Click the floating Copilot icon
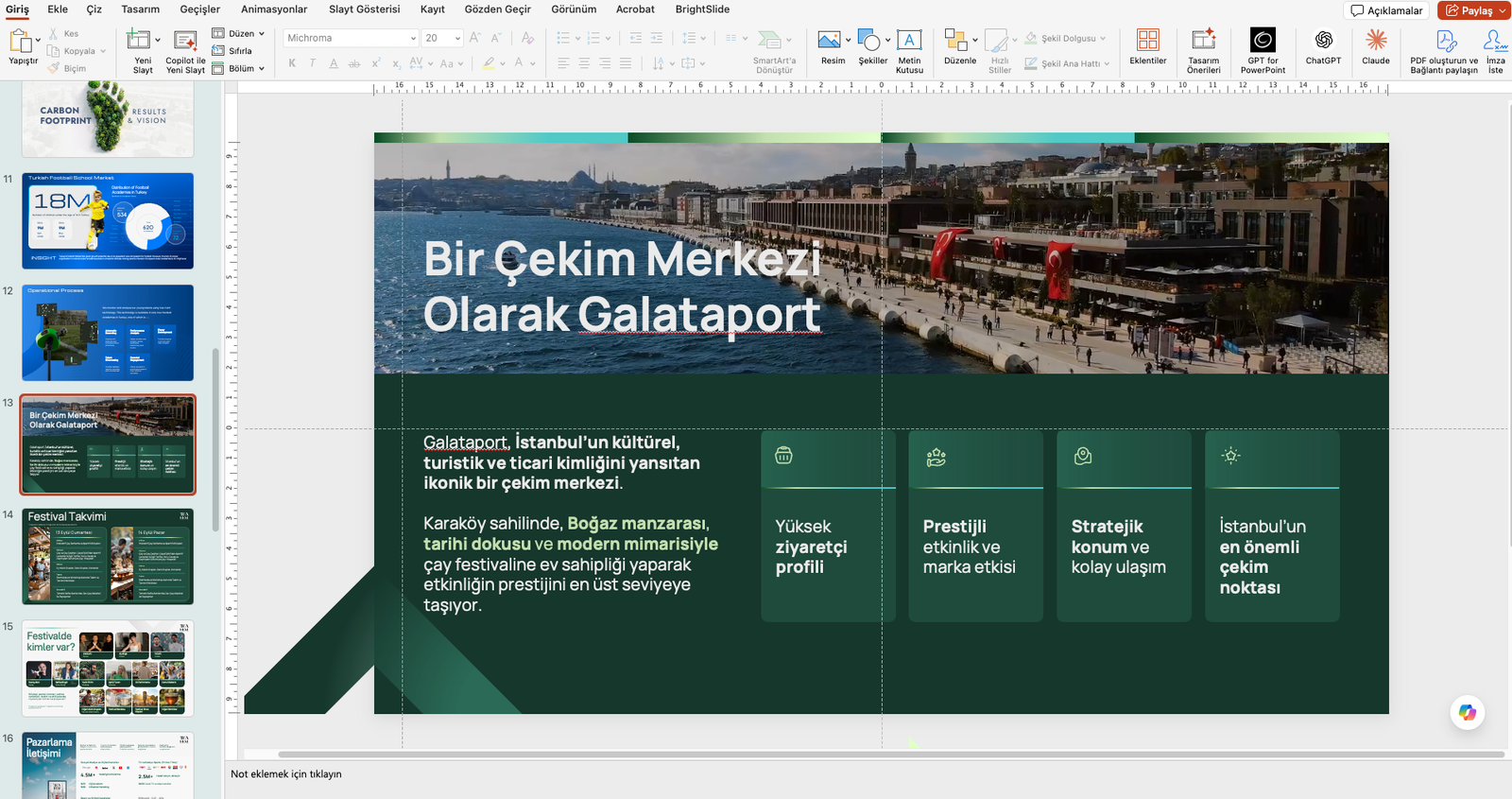 [1467, 712]
